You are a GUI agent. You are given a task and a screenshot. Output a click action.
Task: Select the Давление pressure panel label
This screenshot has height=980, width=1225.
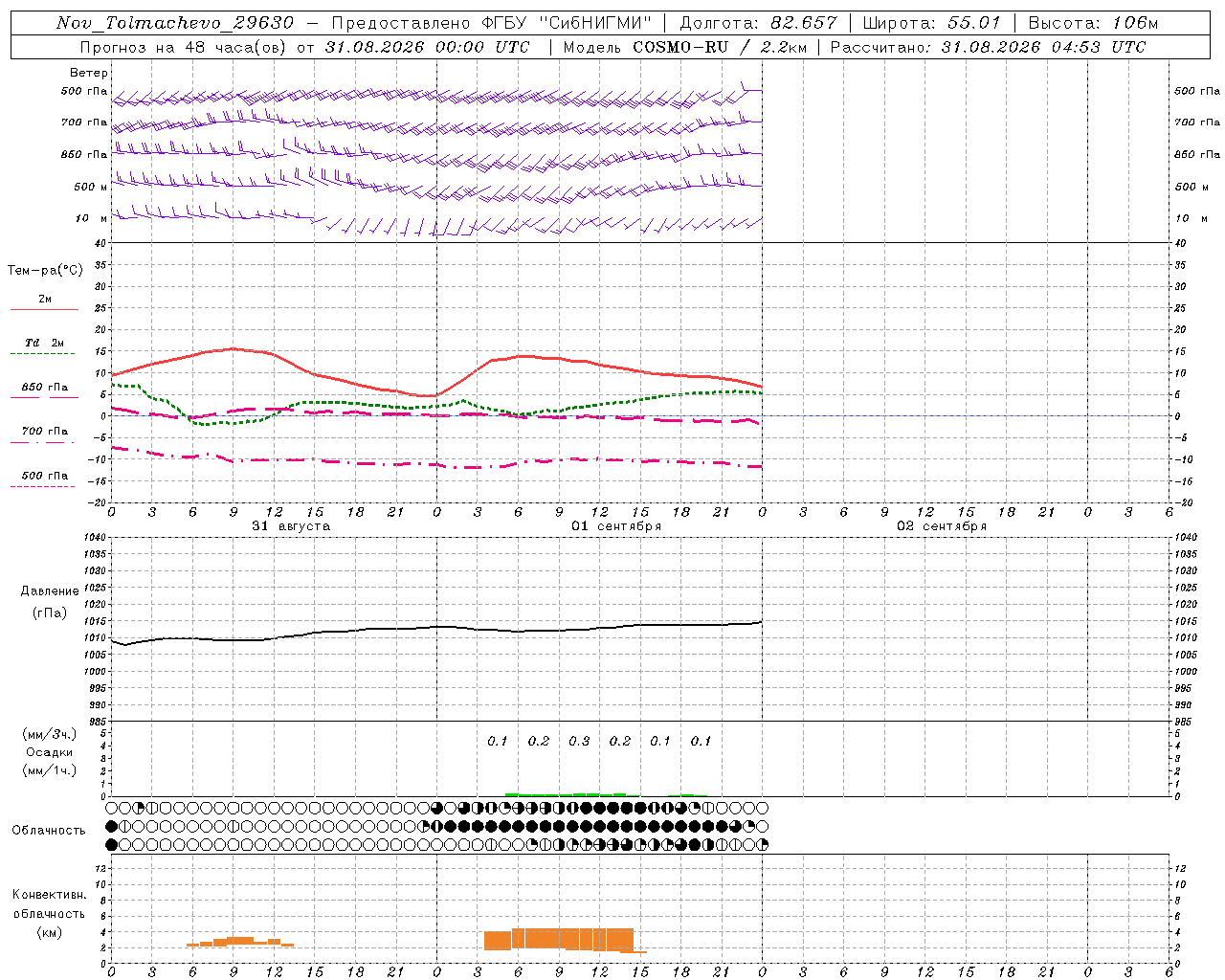[50, 591]
